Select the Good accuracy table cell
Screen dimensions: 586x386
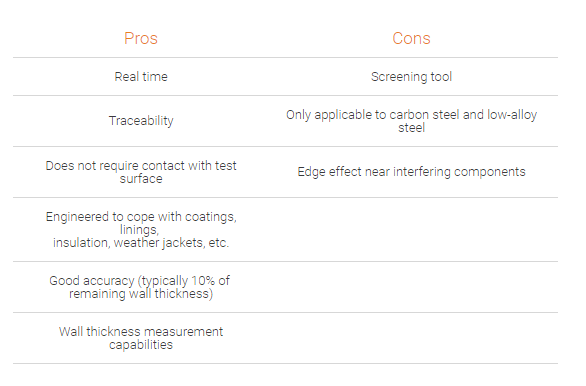pyautogui.click(x=141, y=287)
